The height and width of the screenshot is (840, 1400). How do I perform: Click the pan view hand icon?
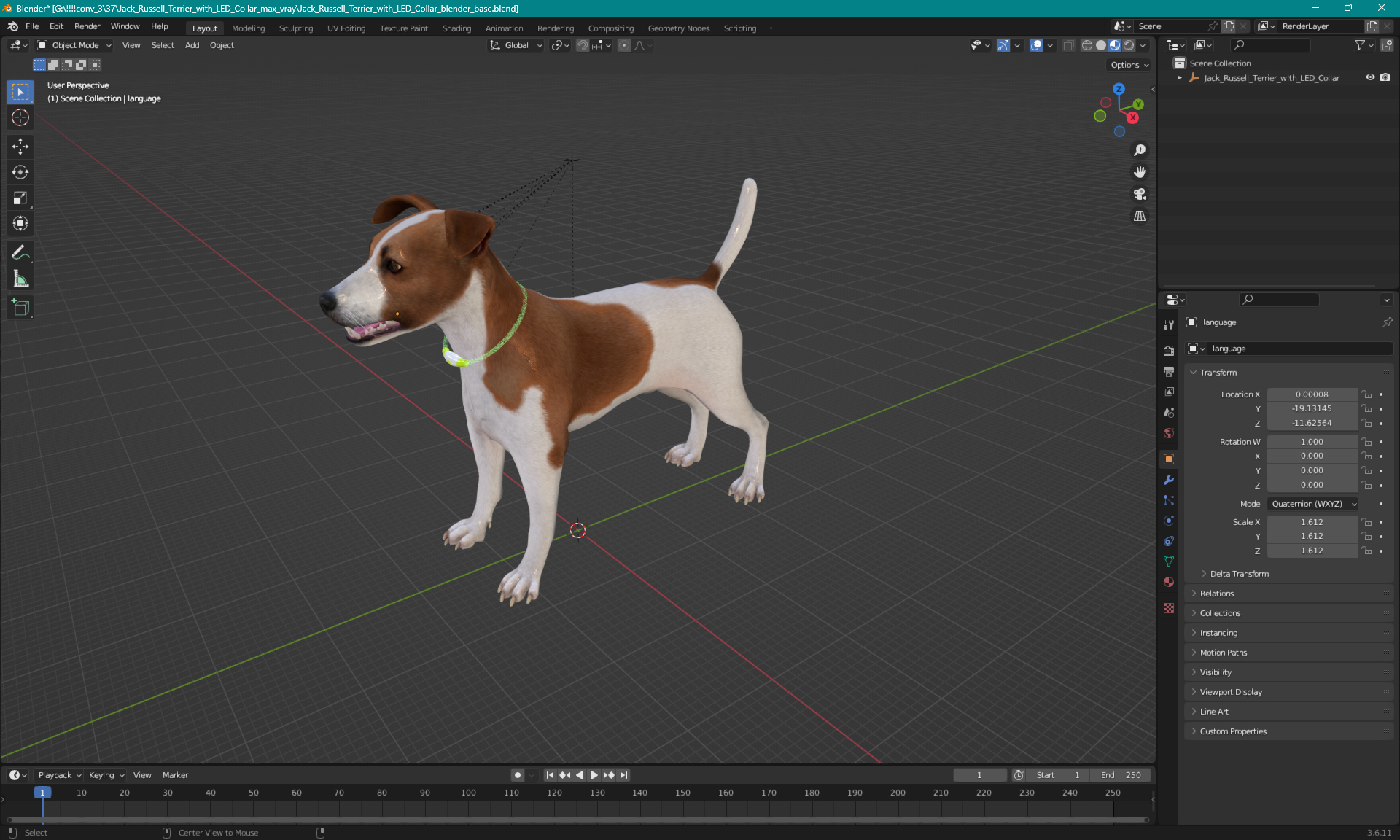[1139, 172]
